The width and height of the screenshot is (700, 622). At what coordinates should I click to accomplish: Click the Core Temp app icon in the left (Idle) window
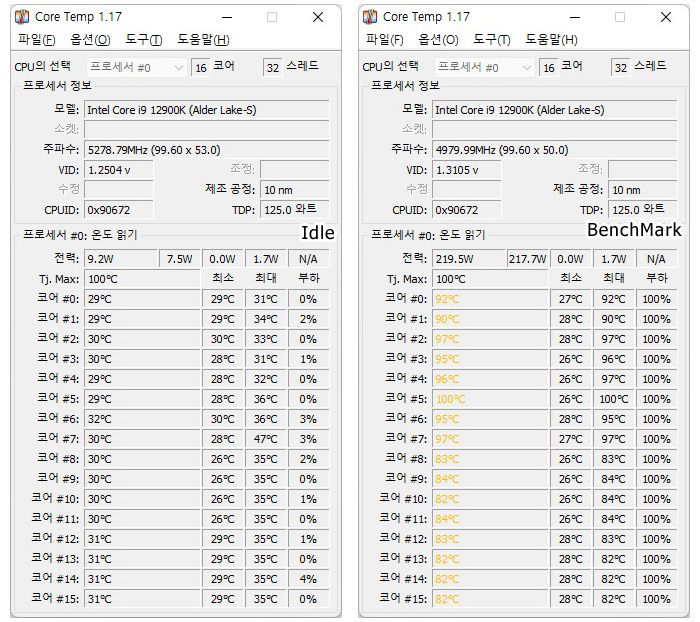(x=22, y=17)
